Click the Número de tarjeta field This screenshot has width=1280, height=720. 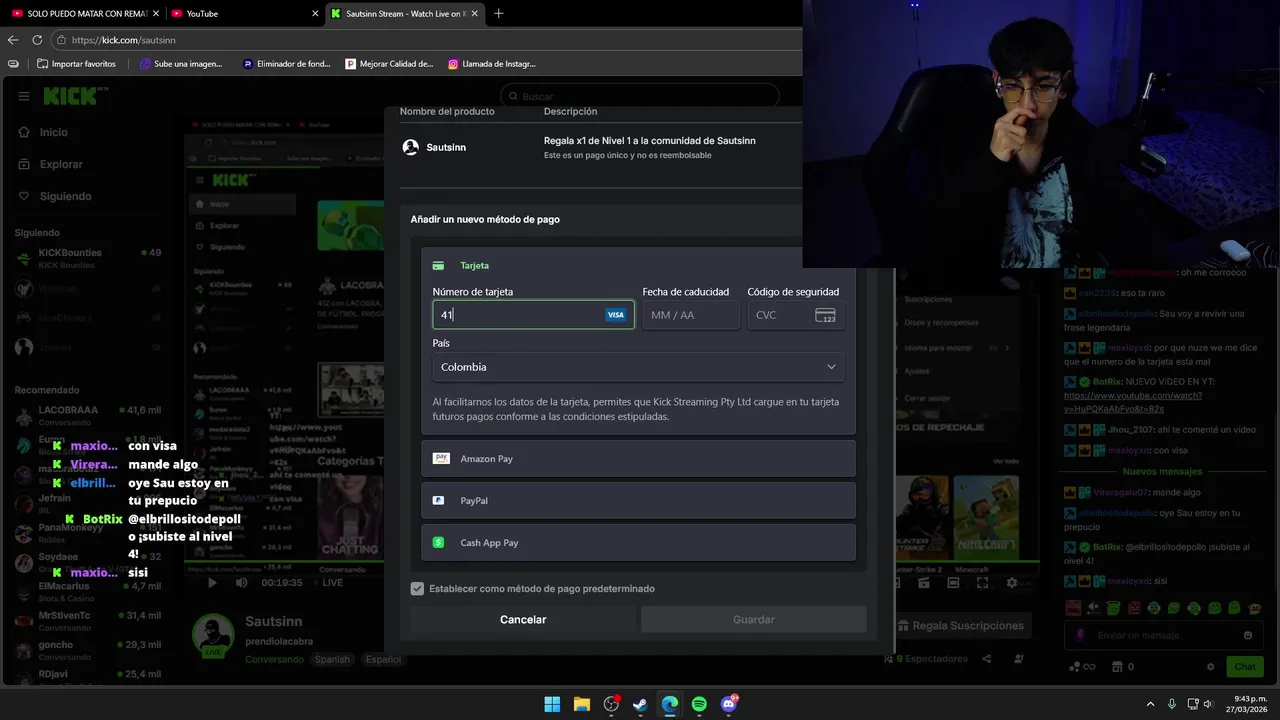(x=533, y=315)
